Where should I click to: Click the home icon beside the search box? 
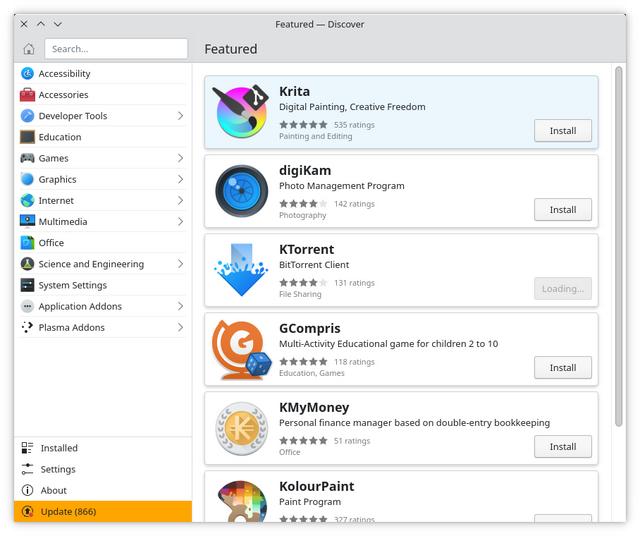click(x=29, y=49)
